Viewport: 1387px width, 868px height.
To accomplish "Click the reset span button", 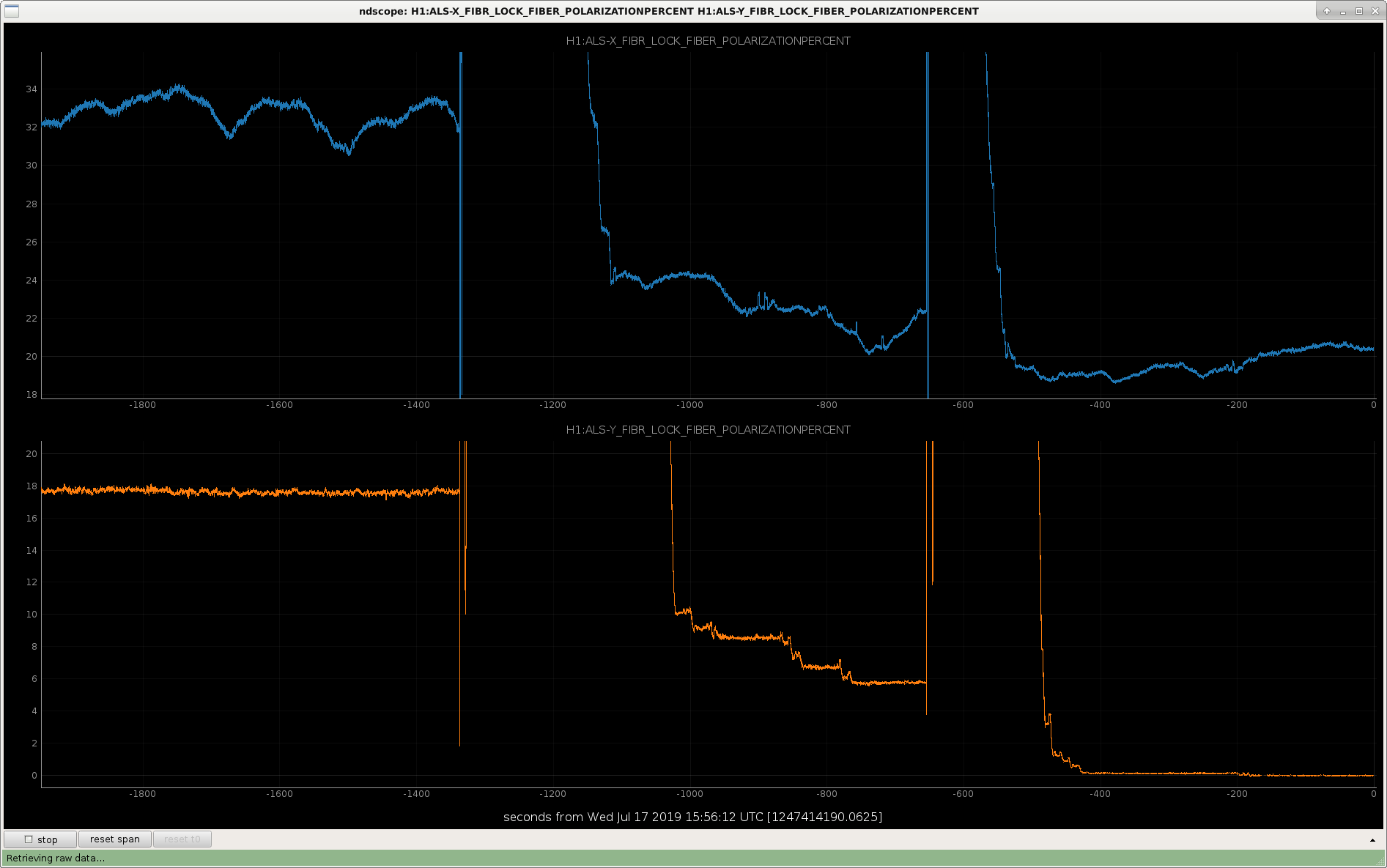I will click(x=115, y=839).
